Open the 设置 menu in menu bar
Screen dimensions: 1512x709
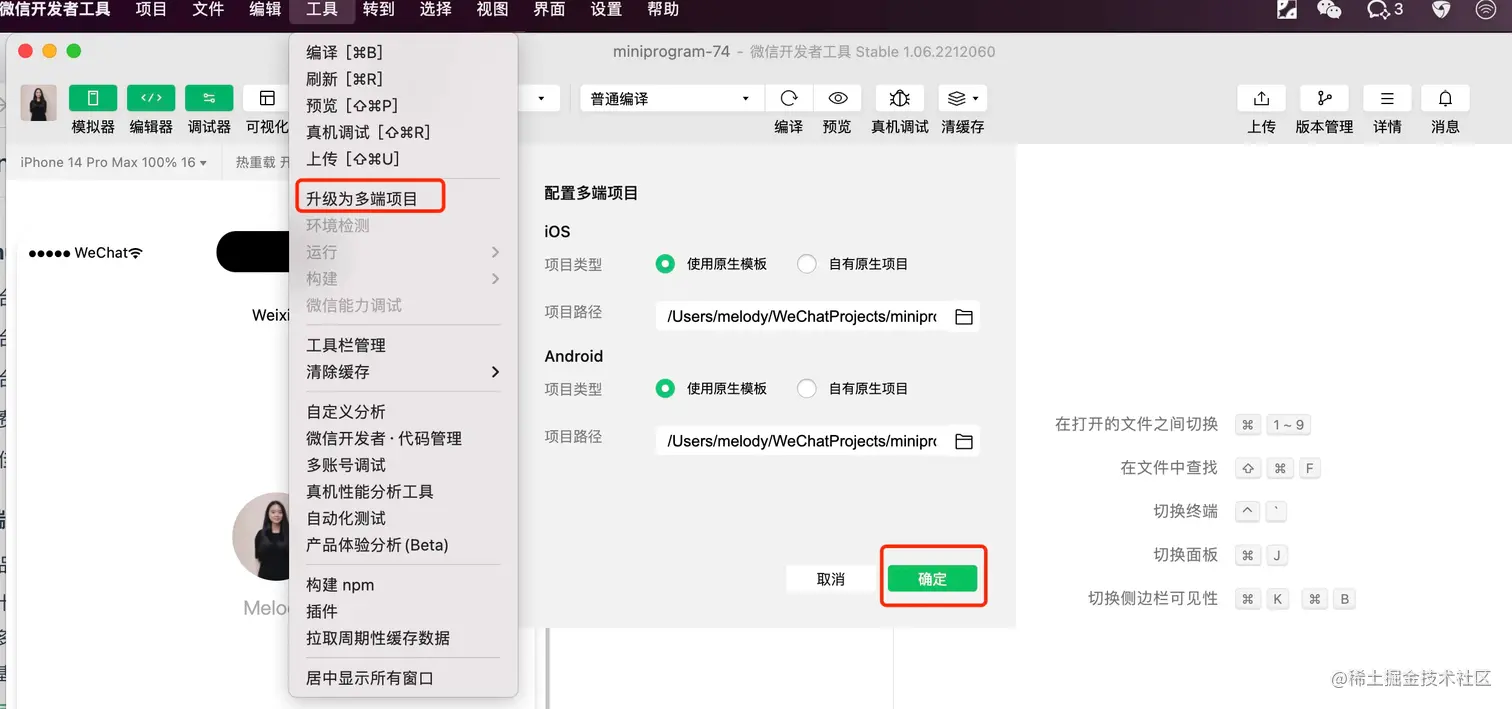click(606, 10)
